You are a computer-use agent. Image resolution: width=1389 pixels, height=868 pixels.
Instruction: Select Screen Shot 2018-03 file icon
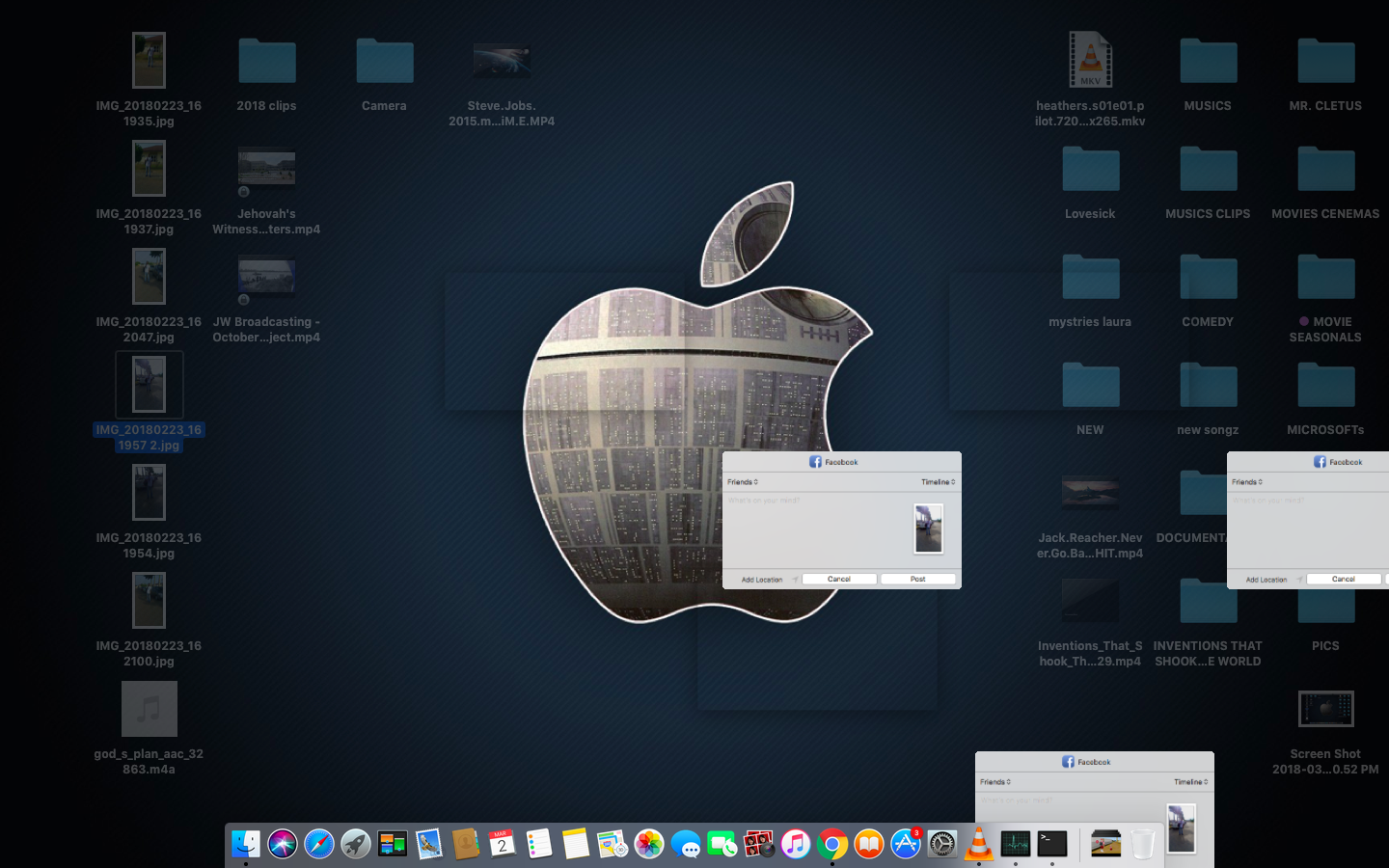1326,709
